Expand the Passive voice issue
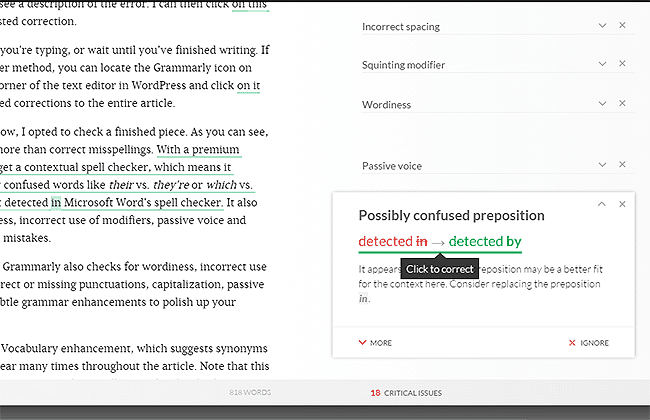 point(602,165)
